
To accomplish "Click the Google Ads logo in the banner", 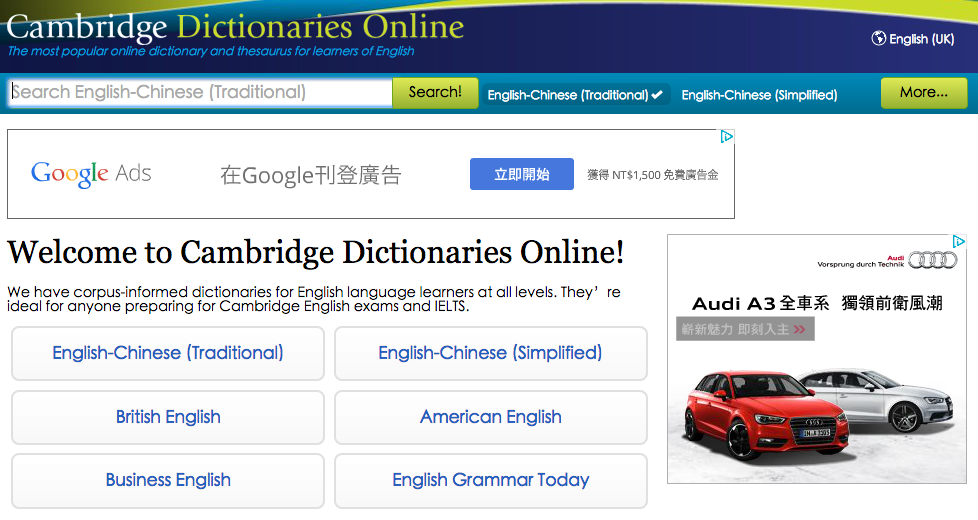I will coord(91,173).
